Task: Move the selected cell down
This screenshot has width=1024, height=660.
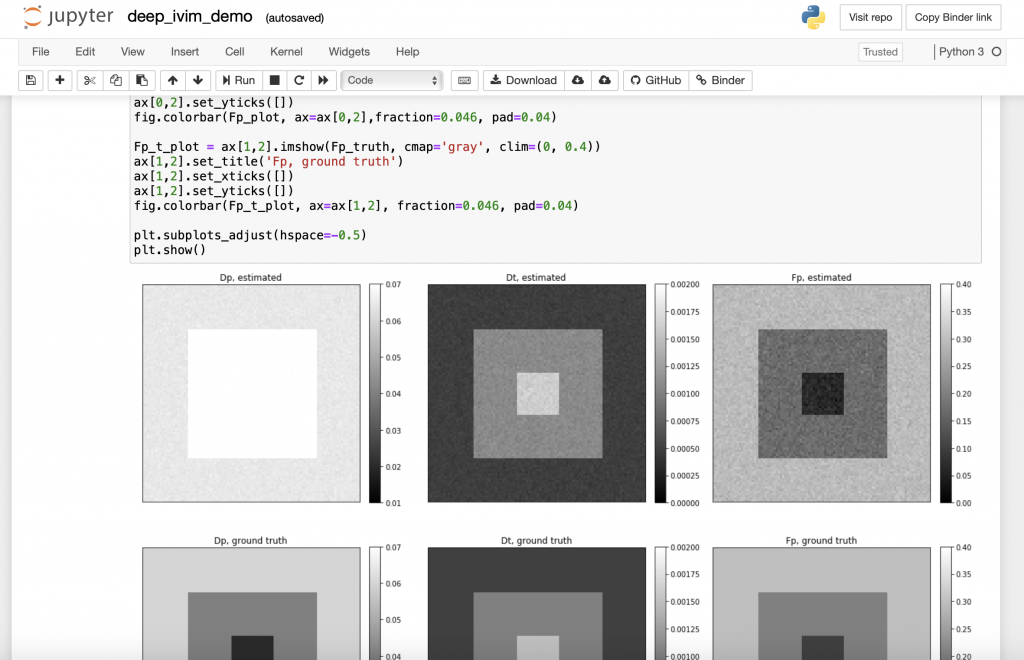Action: click(198, 80)
